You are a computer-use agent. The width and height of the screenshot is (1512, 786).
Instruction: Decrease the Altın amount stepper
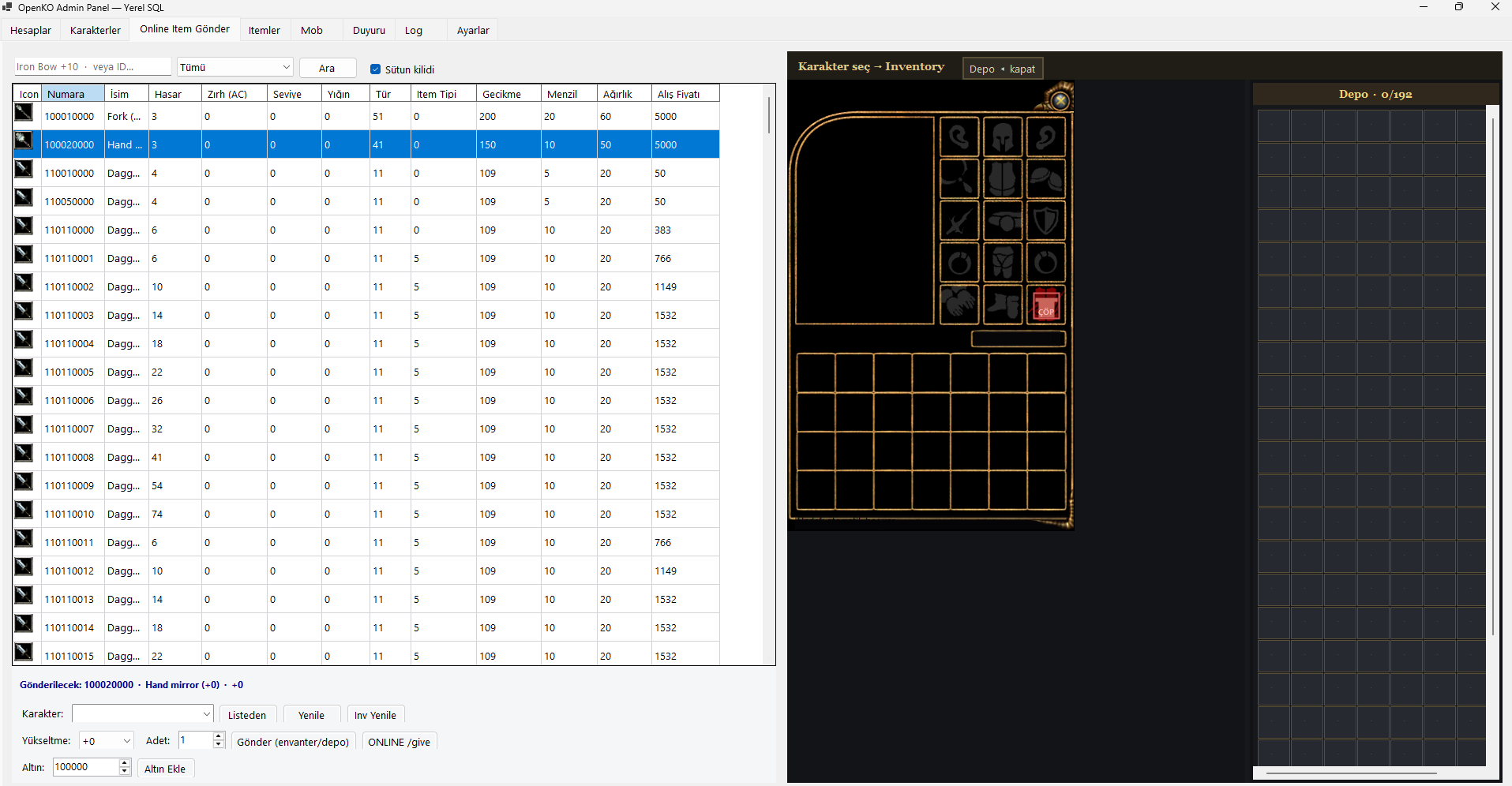[124, 771]
